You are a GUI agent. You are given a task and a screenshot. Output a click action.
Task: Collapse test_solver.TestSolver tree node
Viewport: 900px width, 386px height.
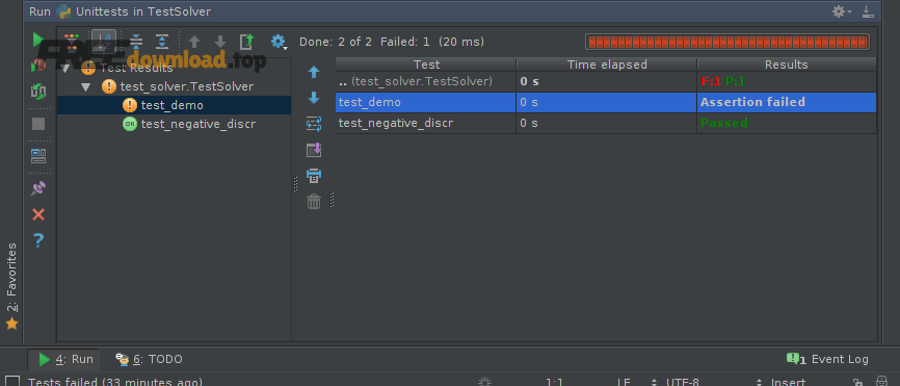click(x=86, y=87)
